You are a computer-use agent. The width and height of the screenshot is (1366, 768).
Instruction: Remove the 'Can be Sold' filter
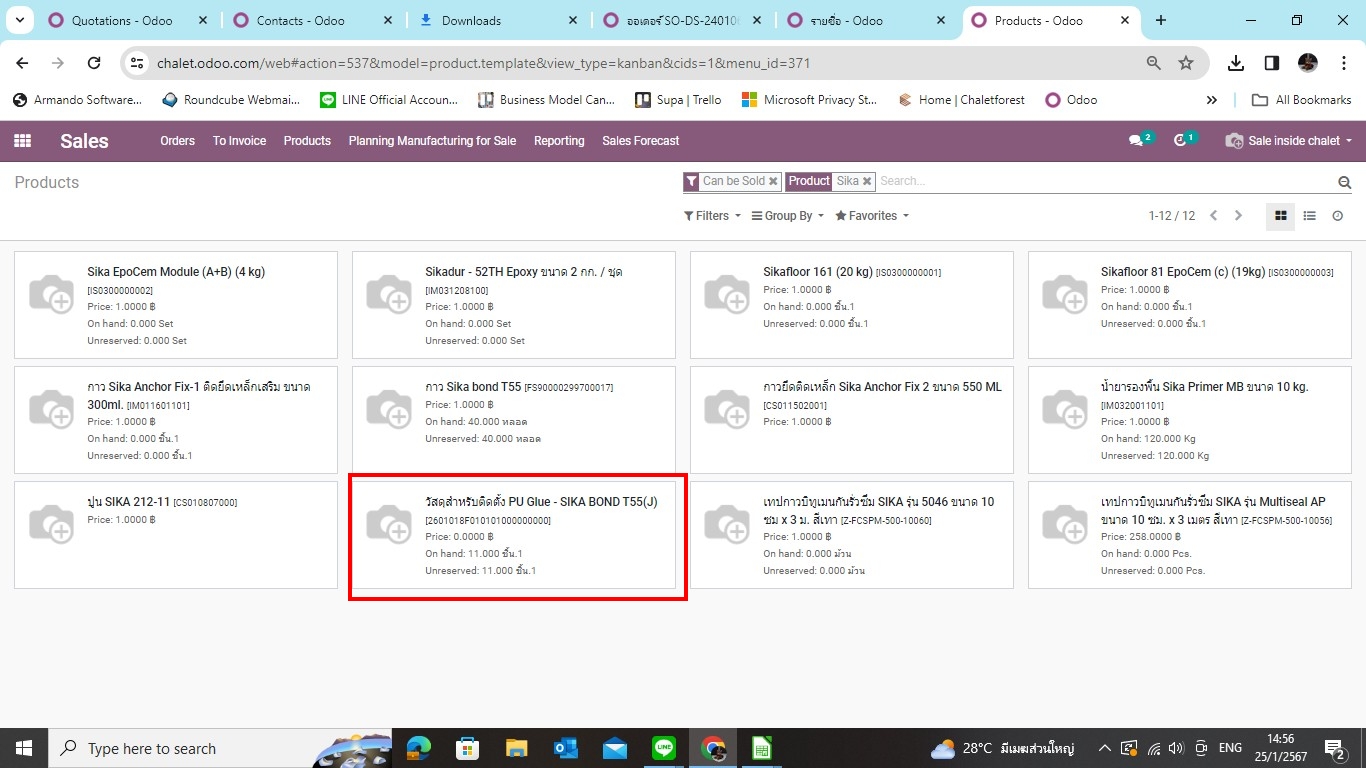773,181
